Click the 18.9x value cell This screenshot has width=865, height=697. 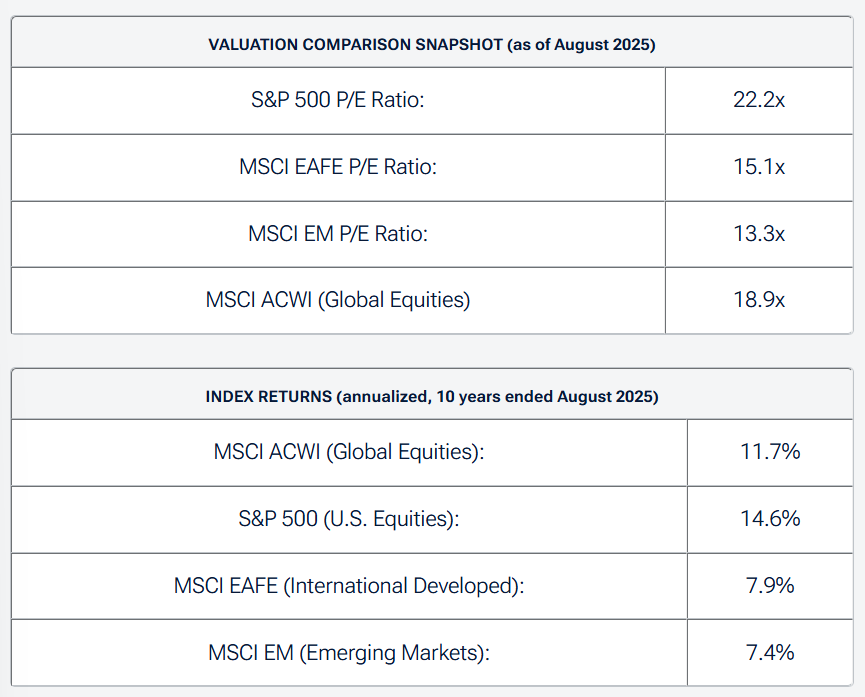(x=759, y=299)
